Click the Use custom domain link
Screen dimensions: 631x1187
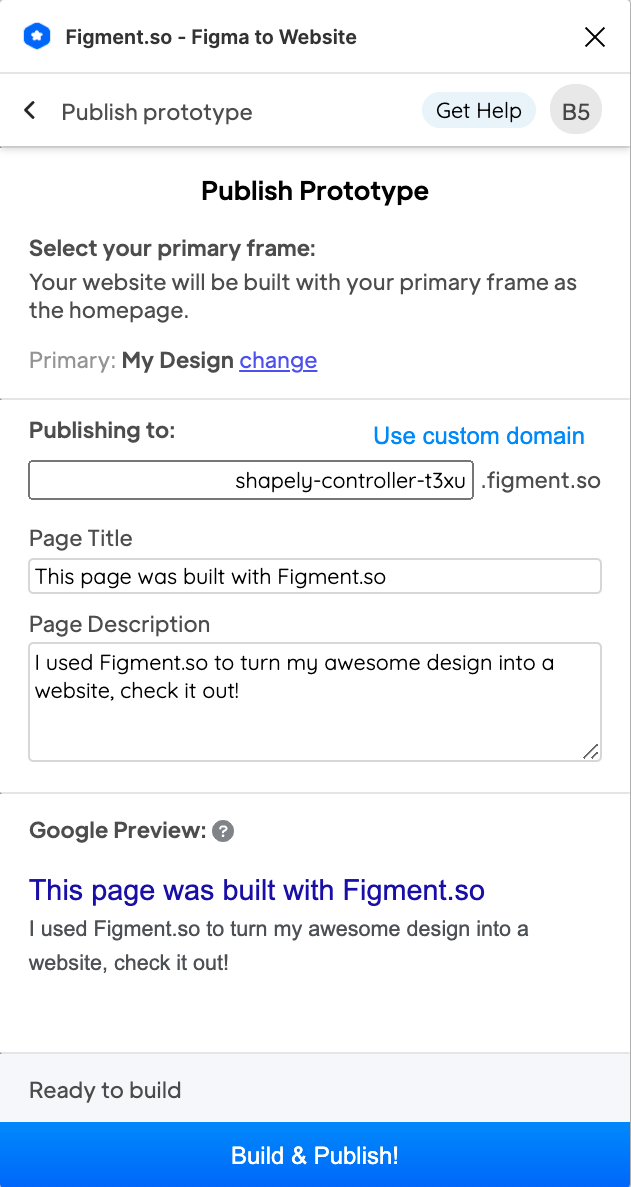click(478, 436)
